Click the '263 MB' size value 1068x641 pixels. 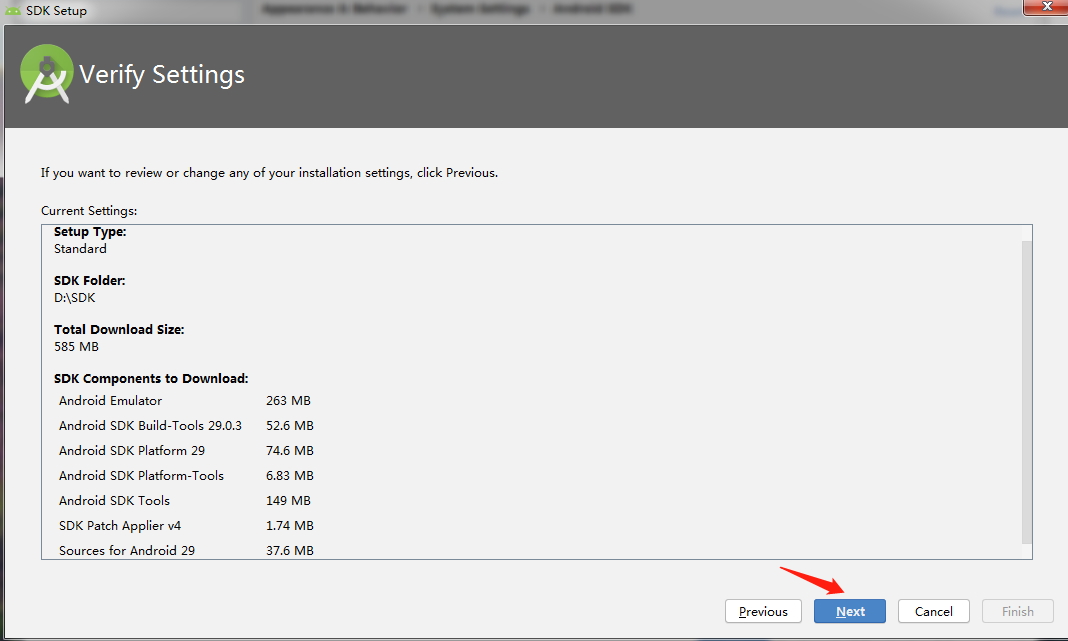point(288,401)
